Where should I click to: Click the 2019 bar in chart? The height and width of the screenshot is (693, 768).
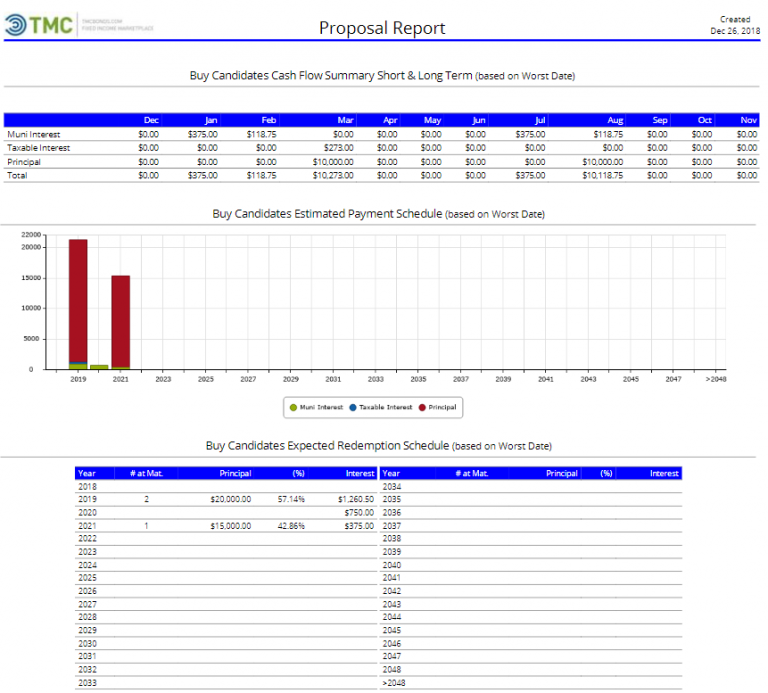[78, 304]
